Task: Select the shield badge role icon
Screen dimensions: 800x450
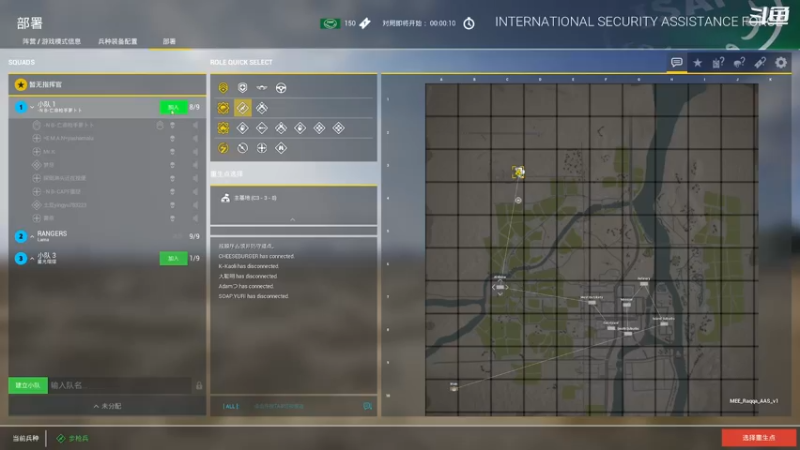Action: (242, 88)
